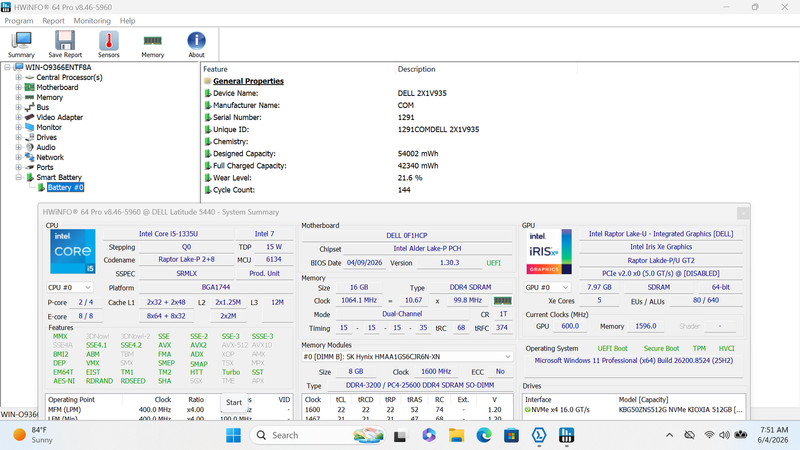The width and height of the screenshot is (800, 450).
Task: Click the Intel Core i5 logo
Action: click(73, 252)
